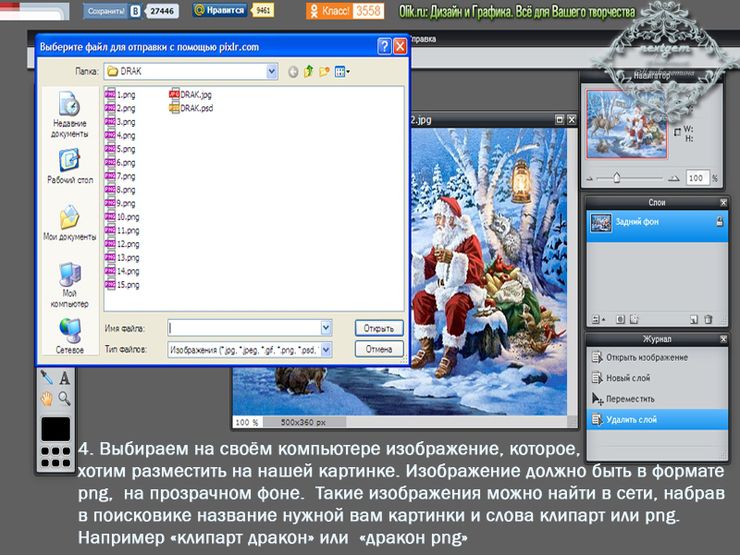Click the Открыть button in the dialog
Image resolution: width=740 pixels, height=555 pixels.
379,328
